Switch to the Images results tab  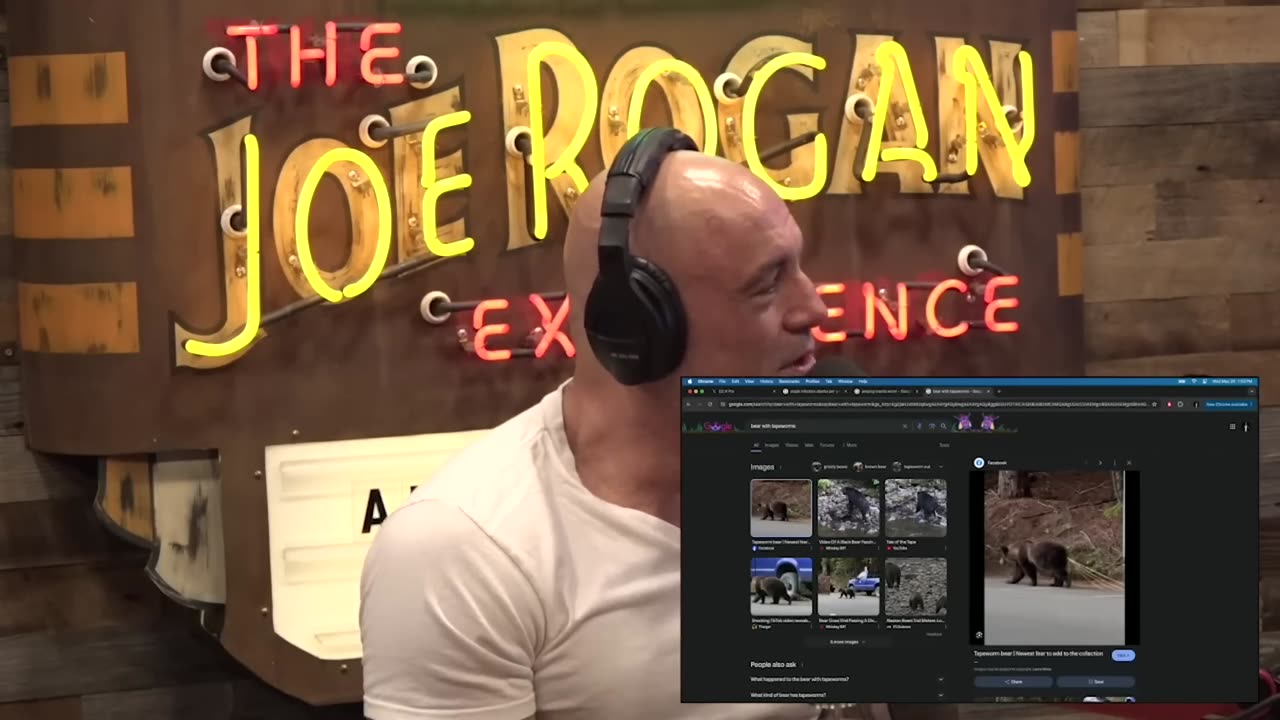point(771,445)
